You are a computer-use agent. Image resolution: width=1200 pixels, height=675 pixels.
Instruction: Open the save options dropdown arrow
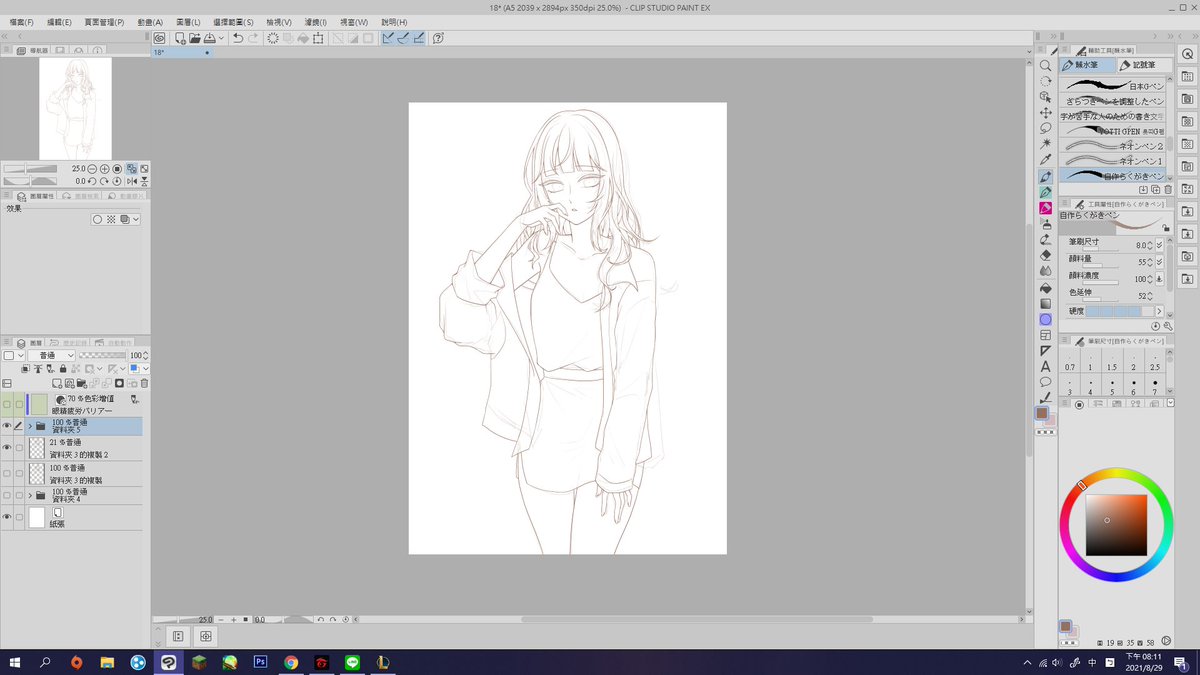pyautogui.click(x=221, y=38)
